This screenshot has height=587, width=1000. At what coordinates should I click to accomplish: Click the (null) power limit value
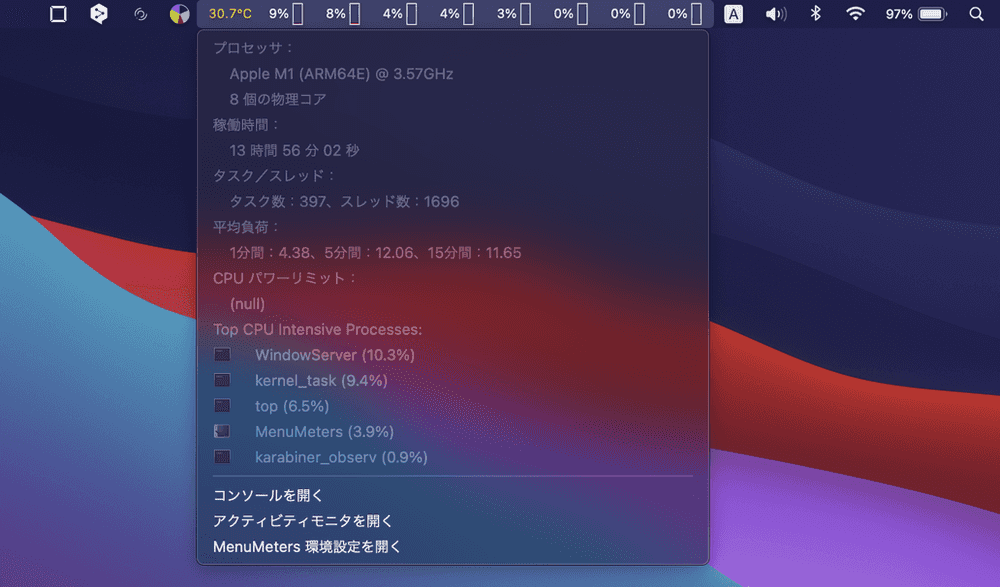pos(247,304)
